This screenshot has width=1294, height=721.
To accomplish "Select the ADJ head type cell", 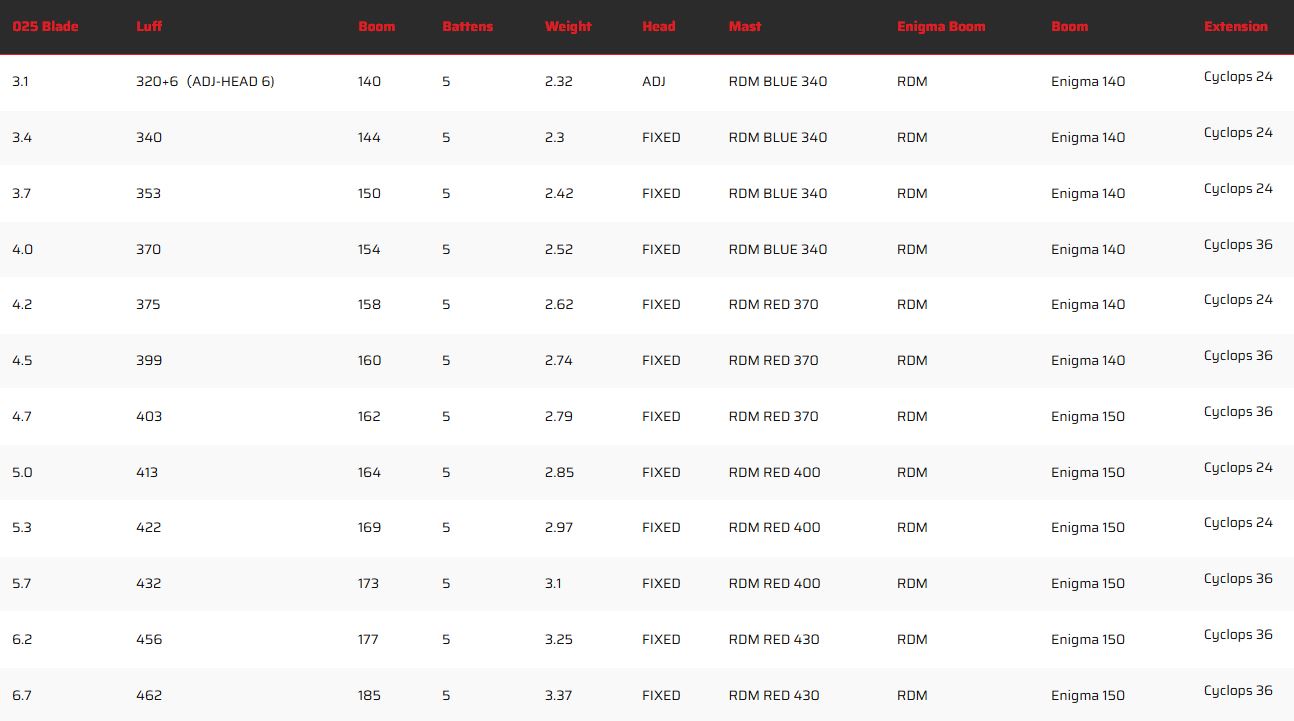I will coord(653,82).
